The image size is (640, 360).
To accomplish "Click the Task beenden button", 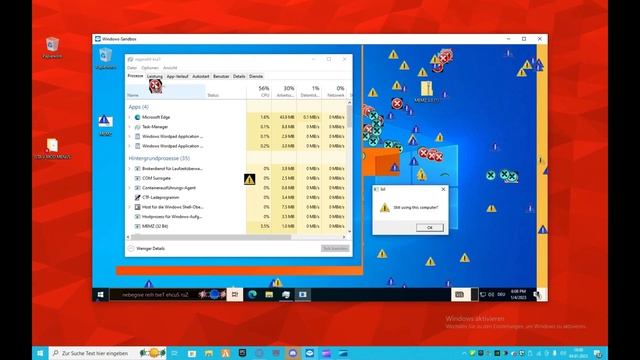I will pos(335,249).
